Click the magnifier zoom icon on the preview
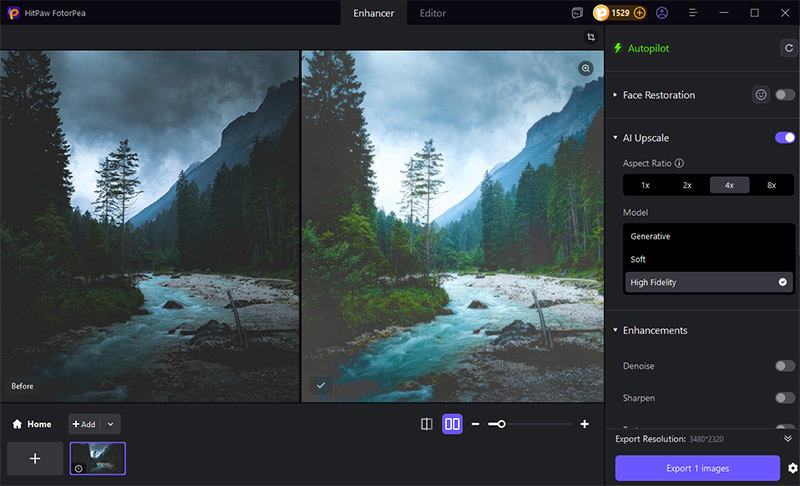This screenshot has height=486, width=800. 586,68
